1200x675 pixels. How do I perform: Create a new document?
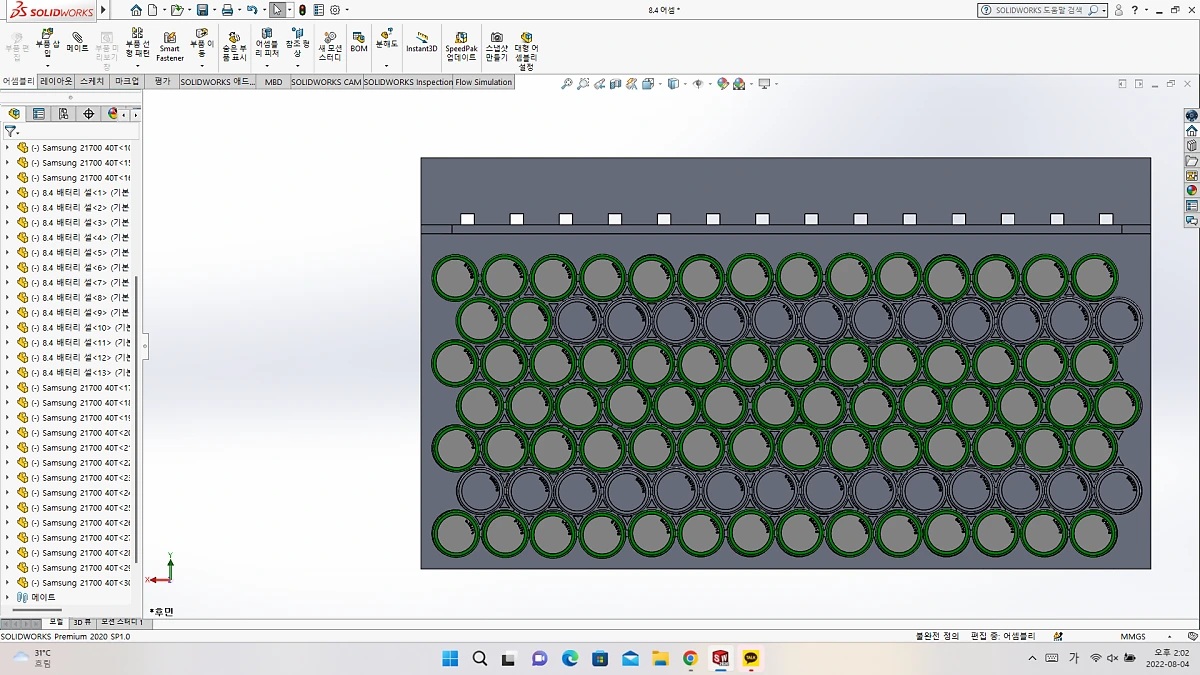[152, 10]
